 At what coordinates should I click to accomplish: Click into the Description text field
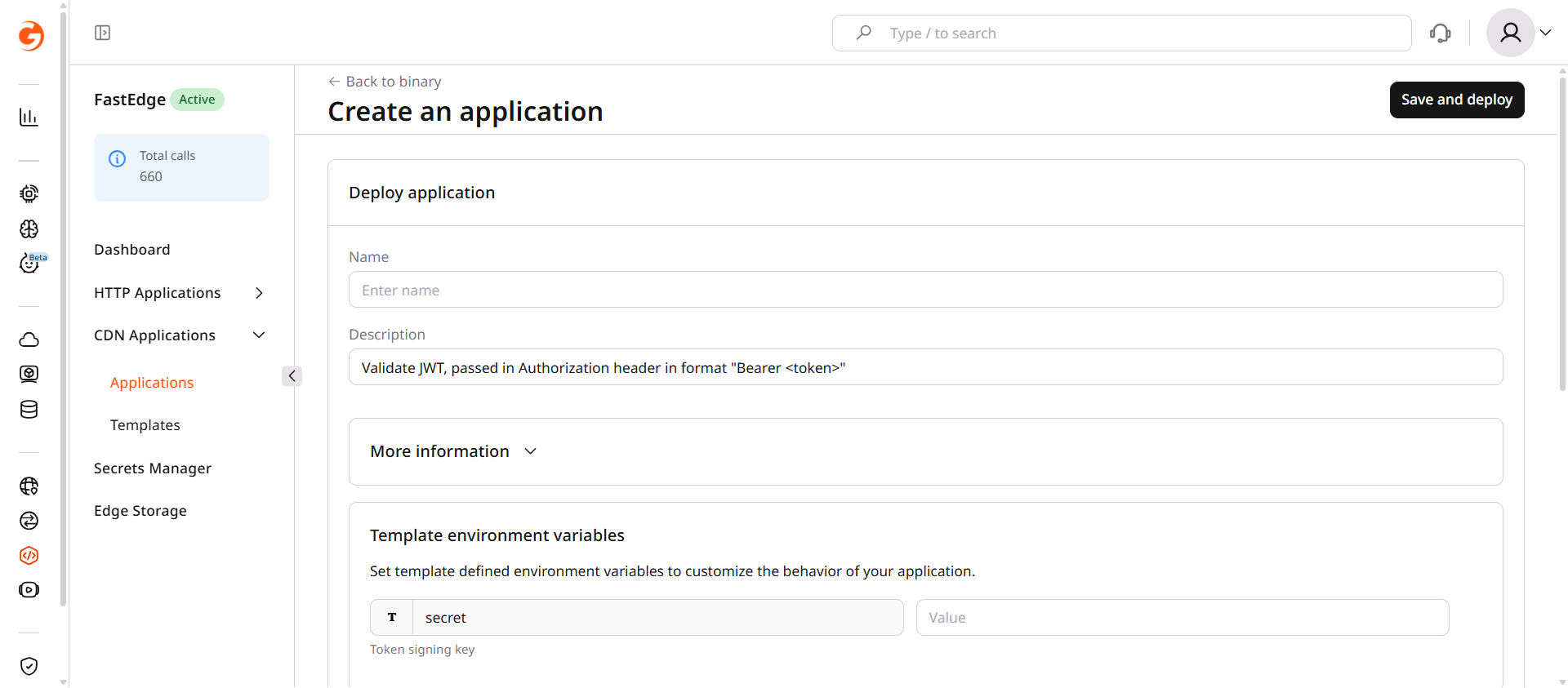(x=925, y=367)
